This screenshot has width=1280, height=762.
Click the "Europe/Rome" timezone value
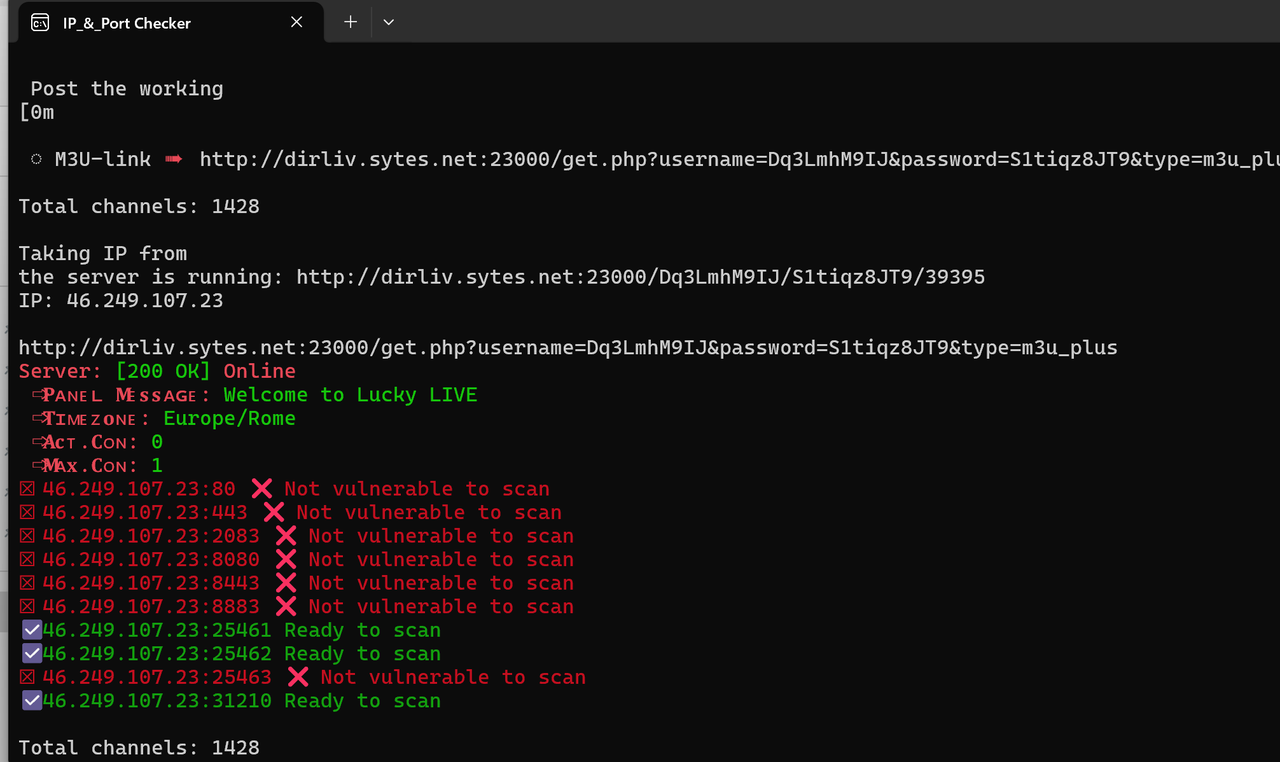pos(229,418)
